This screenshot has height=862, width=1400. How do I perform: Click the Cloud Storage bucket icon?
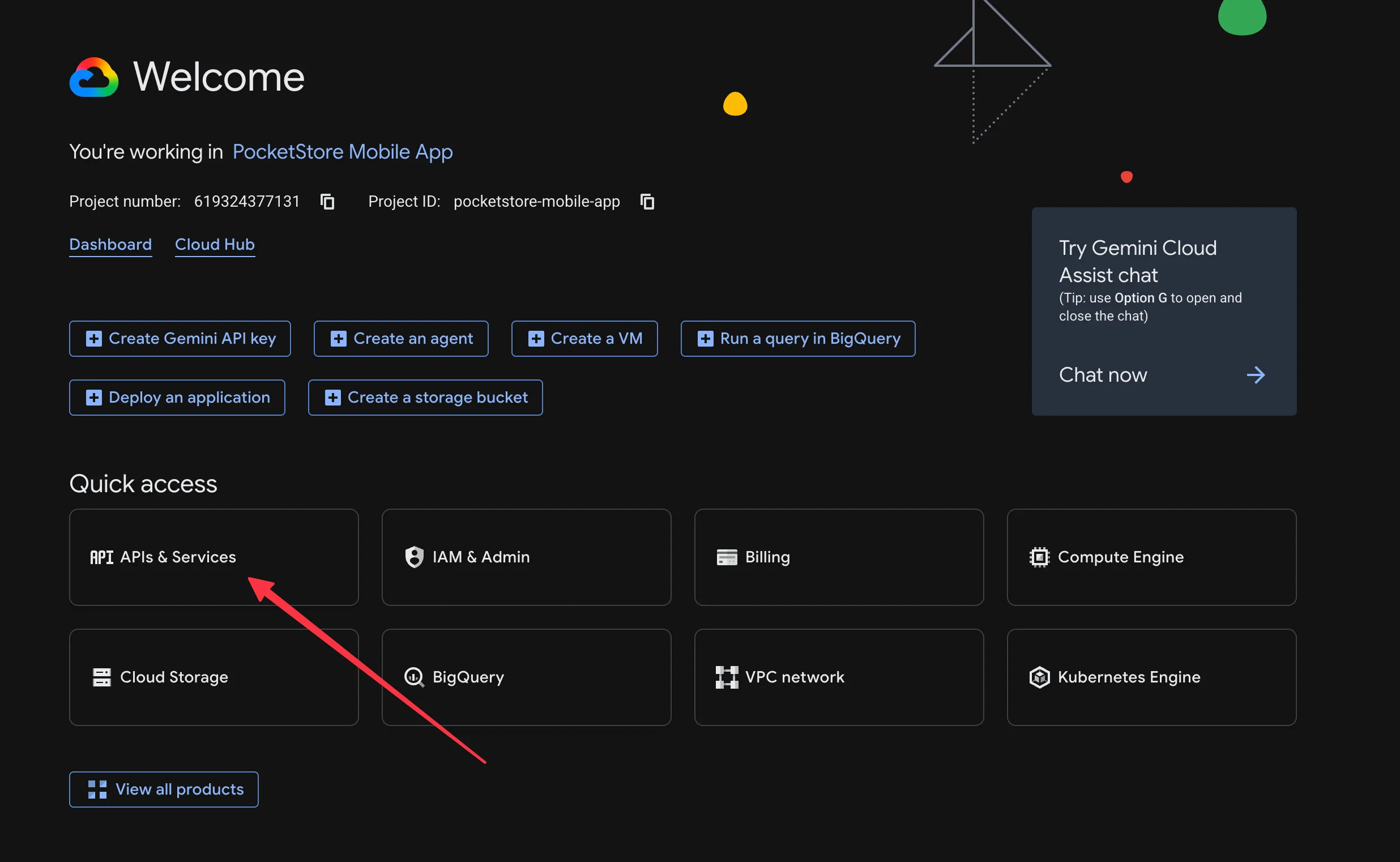tap(101, 677)
